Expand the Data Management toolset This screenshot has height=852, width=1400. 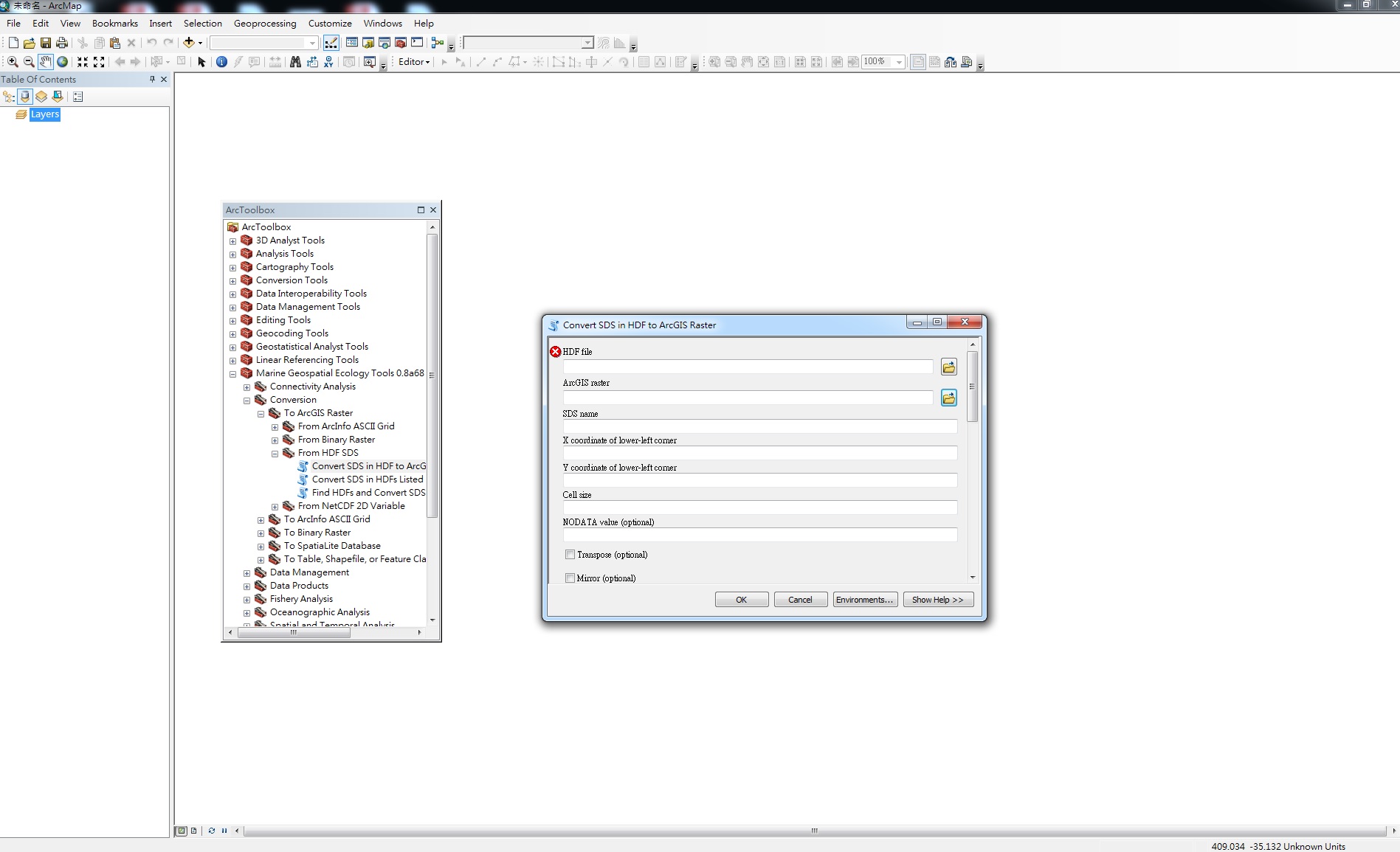(x=246, y=573)
